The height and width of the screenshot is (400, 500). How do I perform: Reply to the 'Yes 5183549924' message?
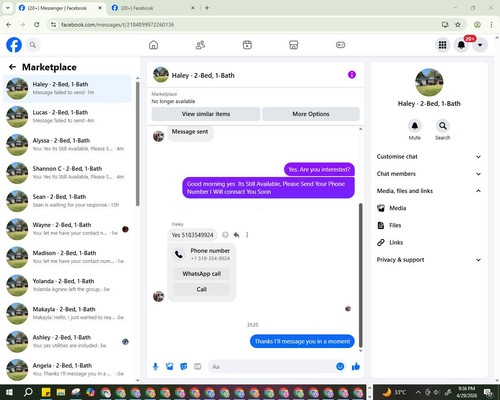(x=236, y=235)
